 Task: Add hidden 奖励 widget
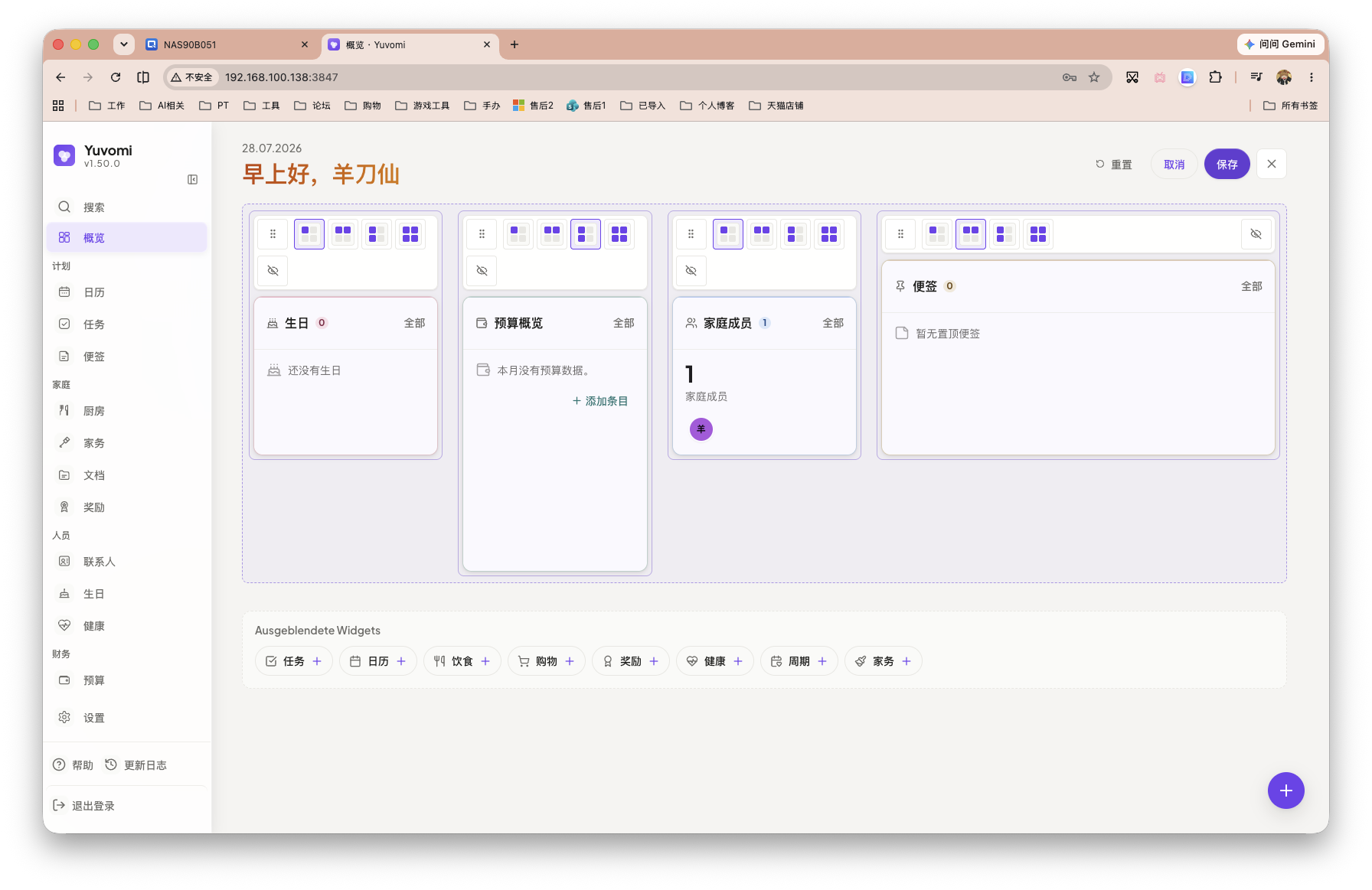631,661
